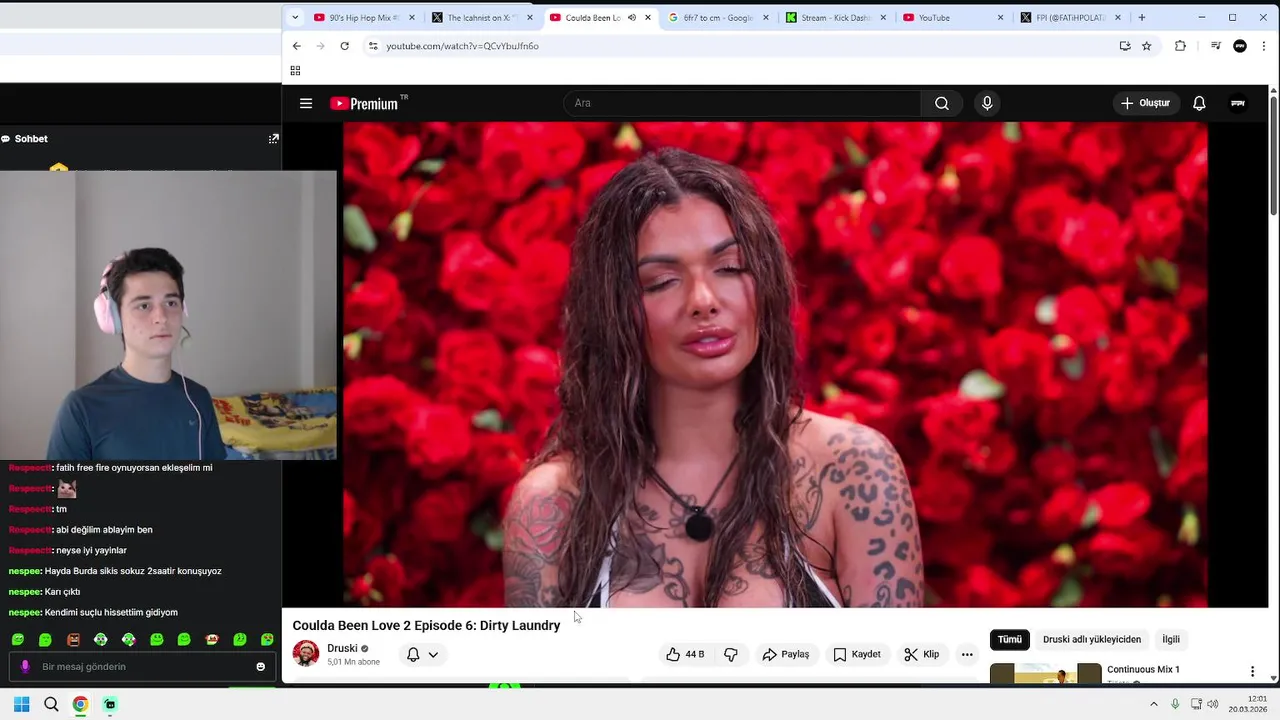Reload the page in Chrome
The image size is (1280, 720).
click(x=344, y=46)
